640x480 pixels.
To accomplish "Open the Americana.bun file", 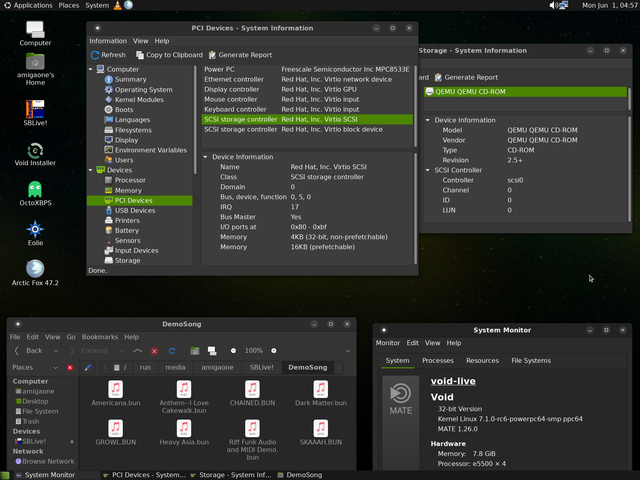I will click(116, 393).
